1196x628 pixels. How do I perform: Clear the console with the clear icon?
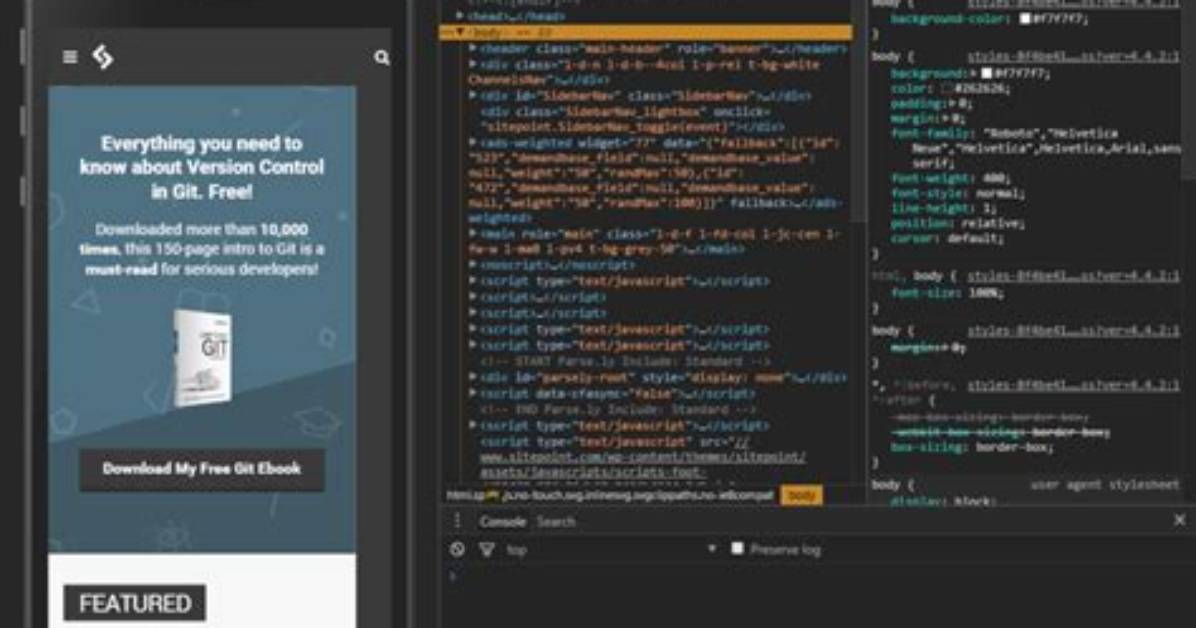tap(457, 549)
